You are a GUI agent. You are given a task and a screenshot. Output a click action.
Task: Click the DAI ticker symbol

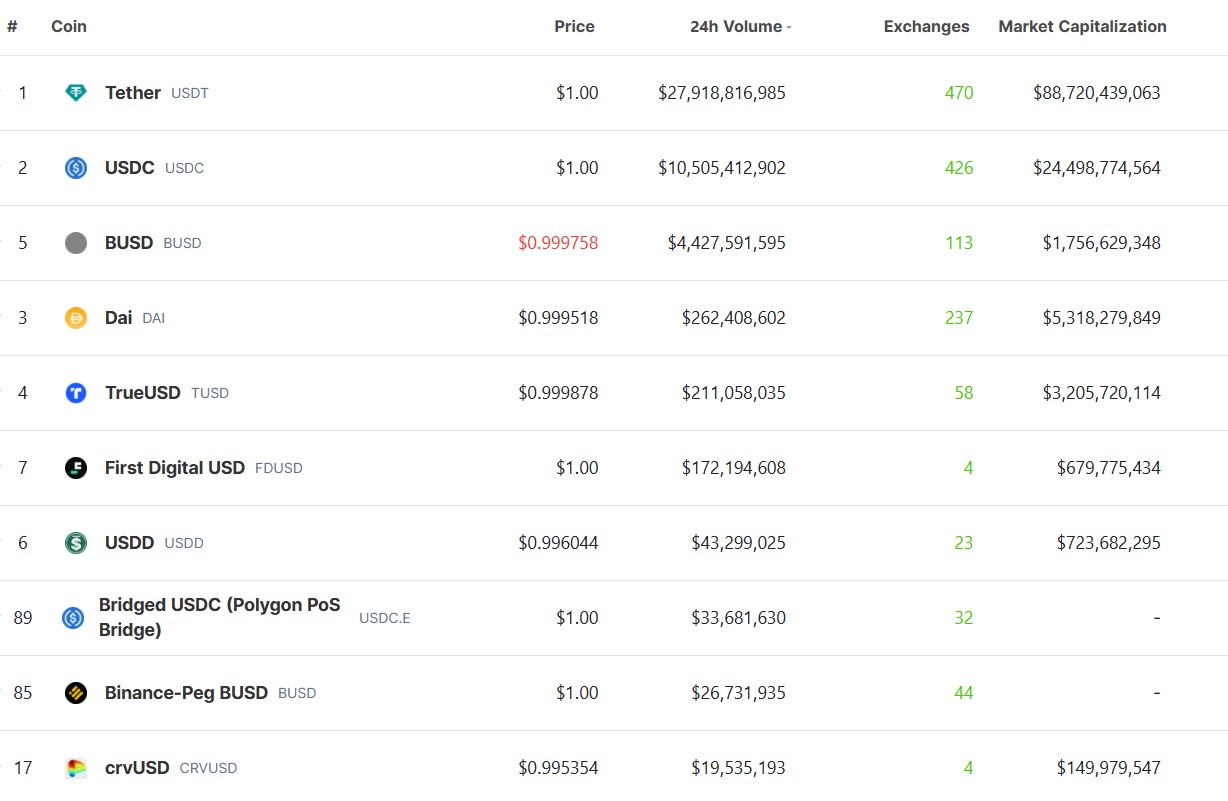pyautogui.click(x=153, y=318)
